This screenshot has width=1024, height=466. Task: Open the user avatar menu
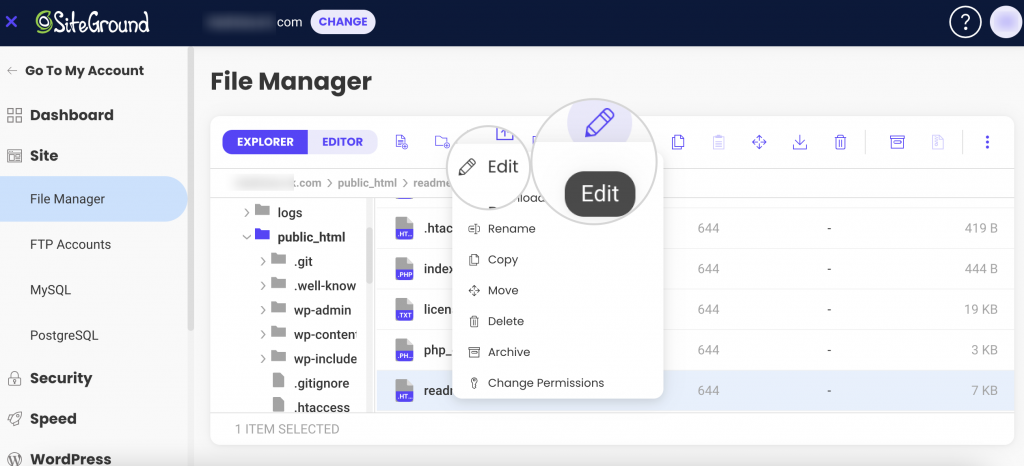coord(1006,22)
